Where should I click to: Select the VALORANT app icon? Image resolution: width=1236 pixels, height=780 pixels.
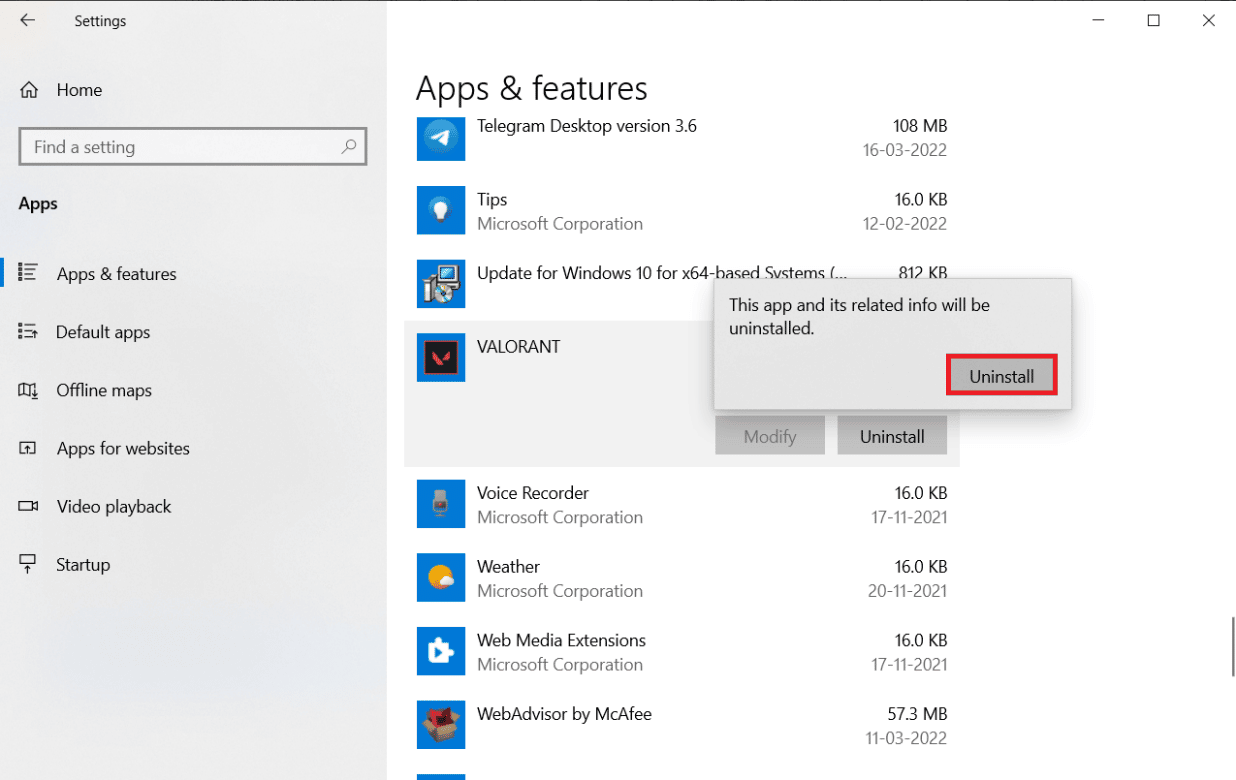(440, 357)
